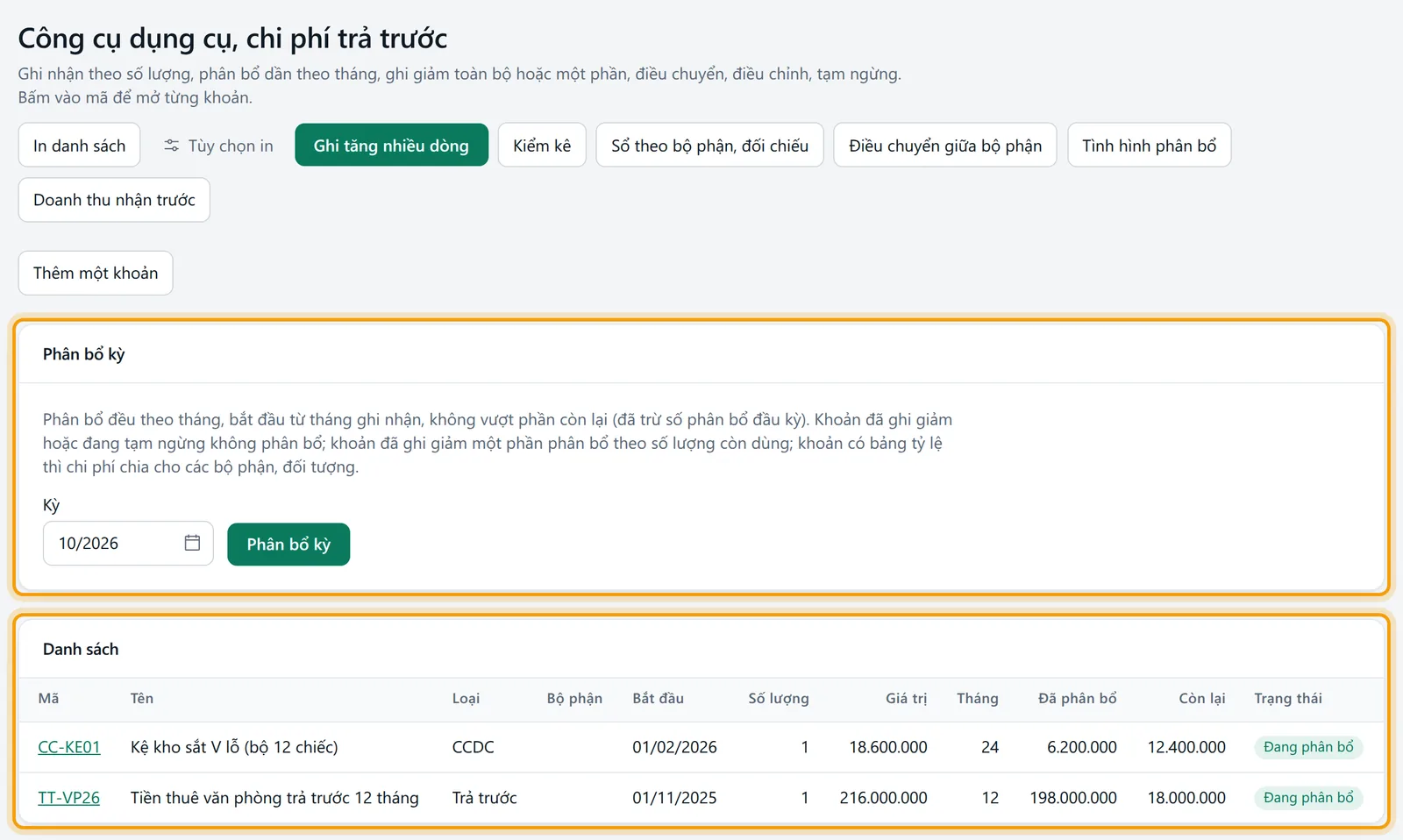The image size is (1403, 840).
Task: Click Tên column header
Action: pos(142,698)
